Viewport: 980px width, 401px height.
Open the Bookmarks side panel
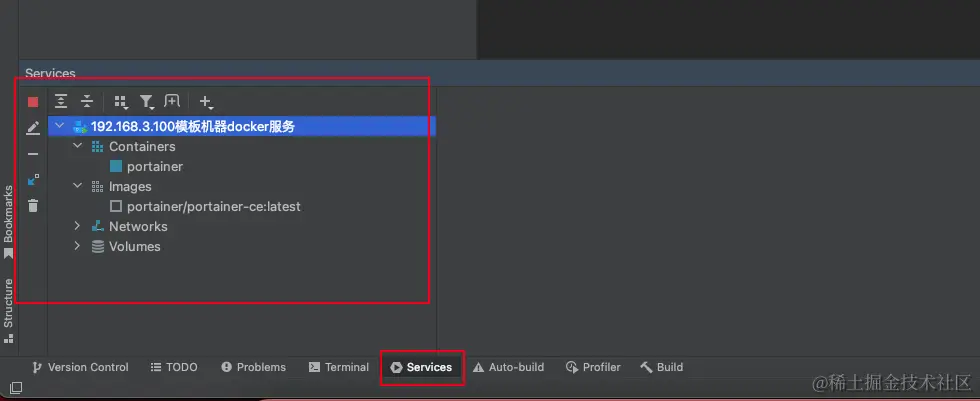[x=8, y=222]
